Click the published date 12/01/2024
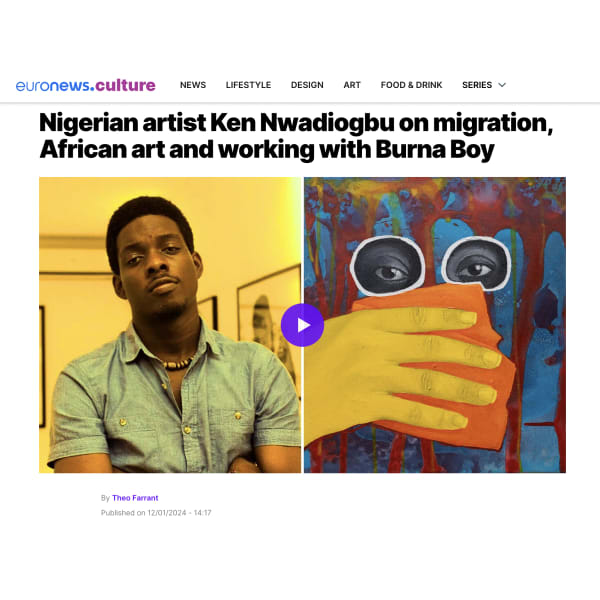 (167, 513)
